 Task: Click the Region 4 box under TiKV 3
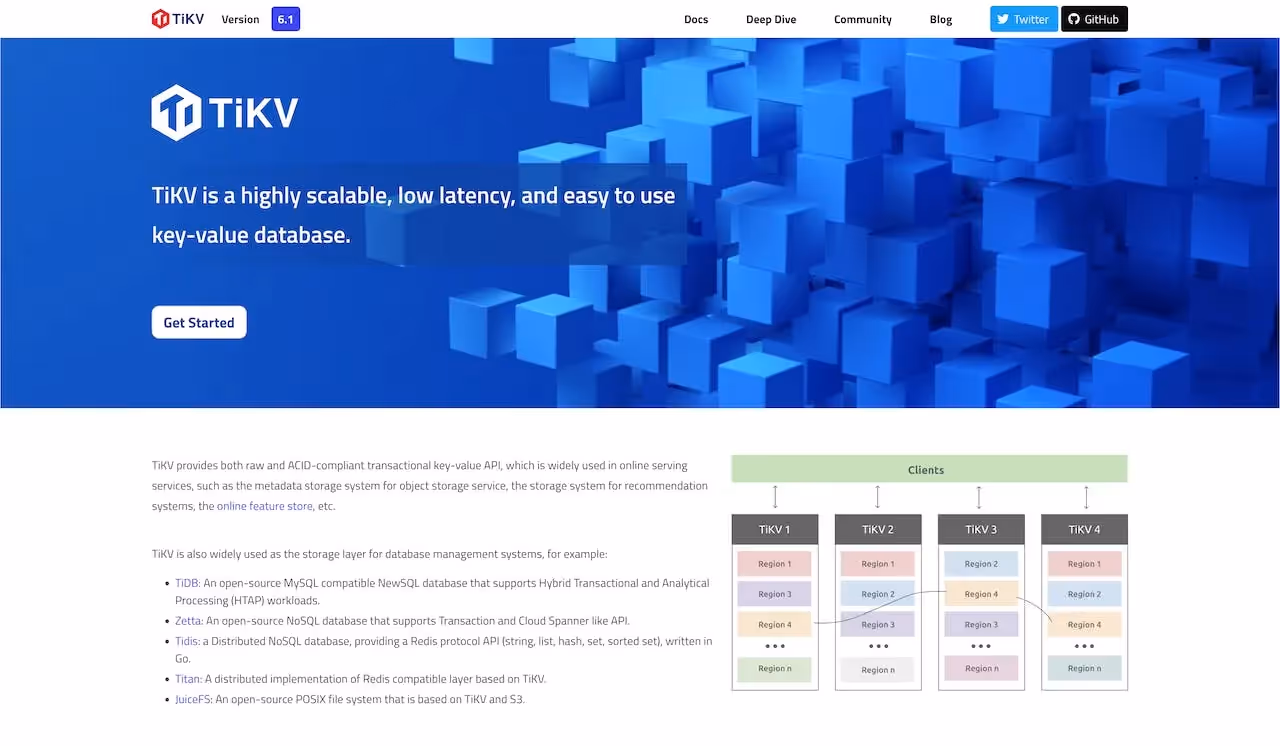coord(981,593)
